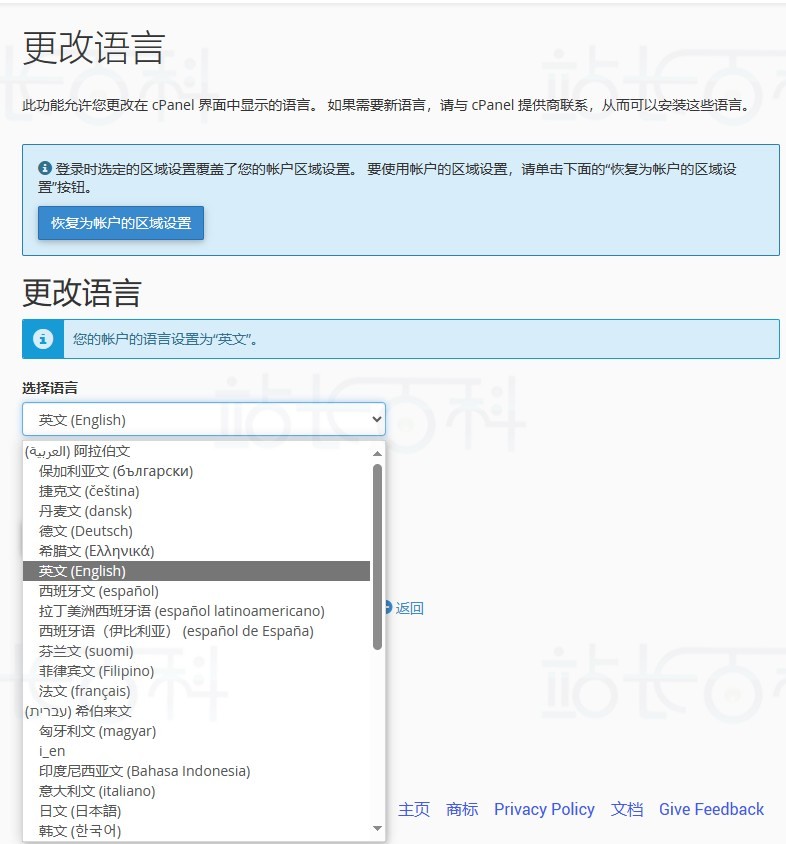786x844 pixels.
Task: Choose 希腊文 (Ελληνικά) option
Action: click(x=196, y=551)
